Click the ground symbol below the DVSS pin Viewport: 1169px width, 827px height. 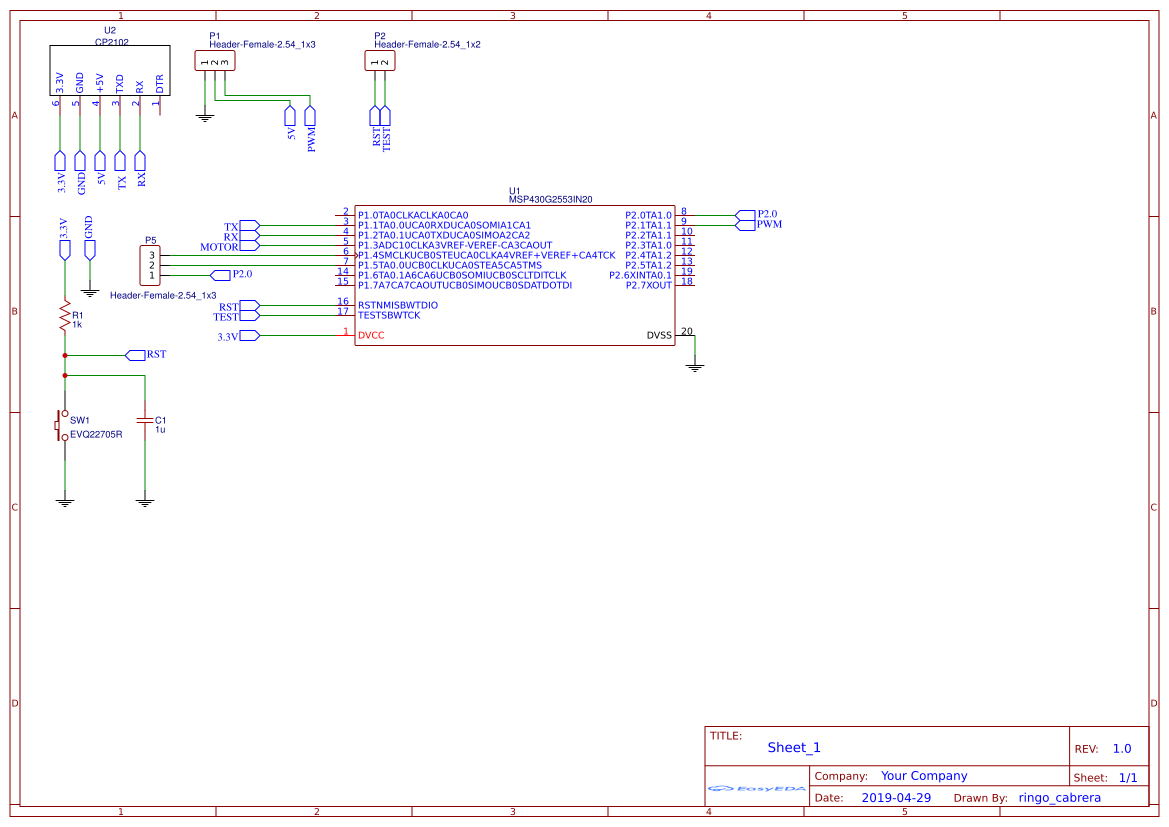(697, 365)
